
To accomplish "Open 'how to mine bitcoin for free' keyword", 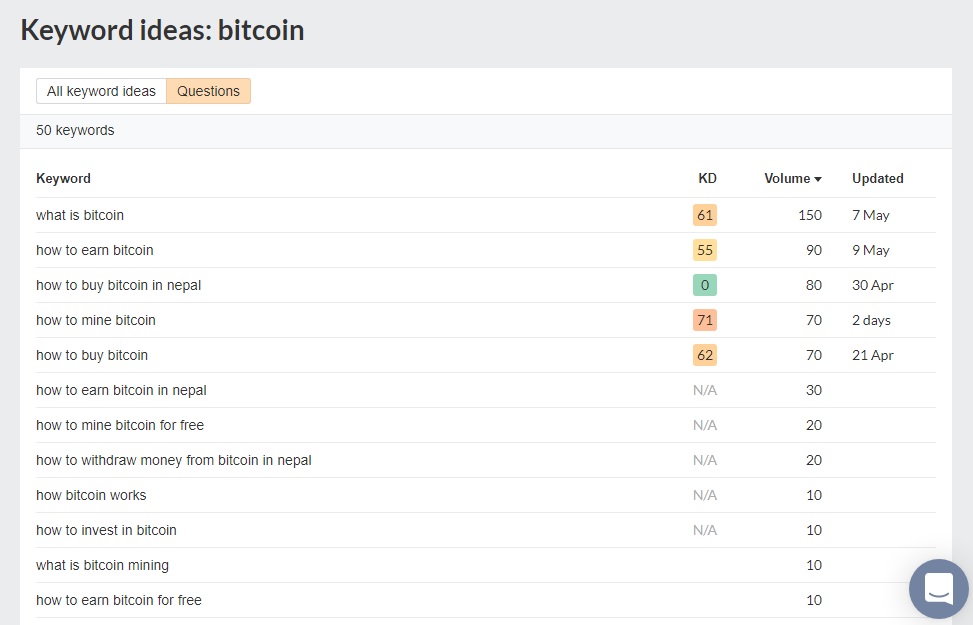I will coord(120,425).
